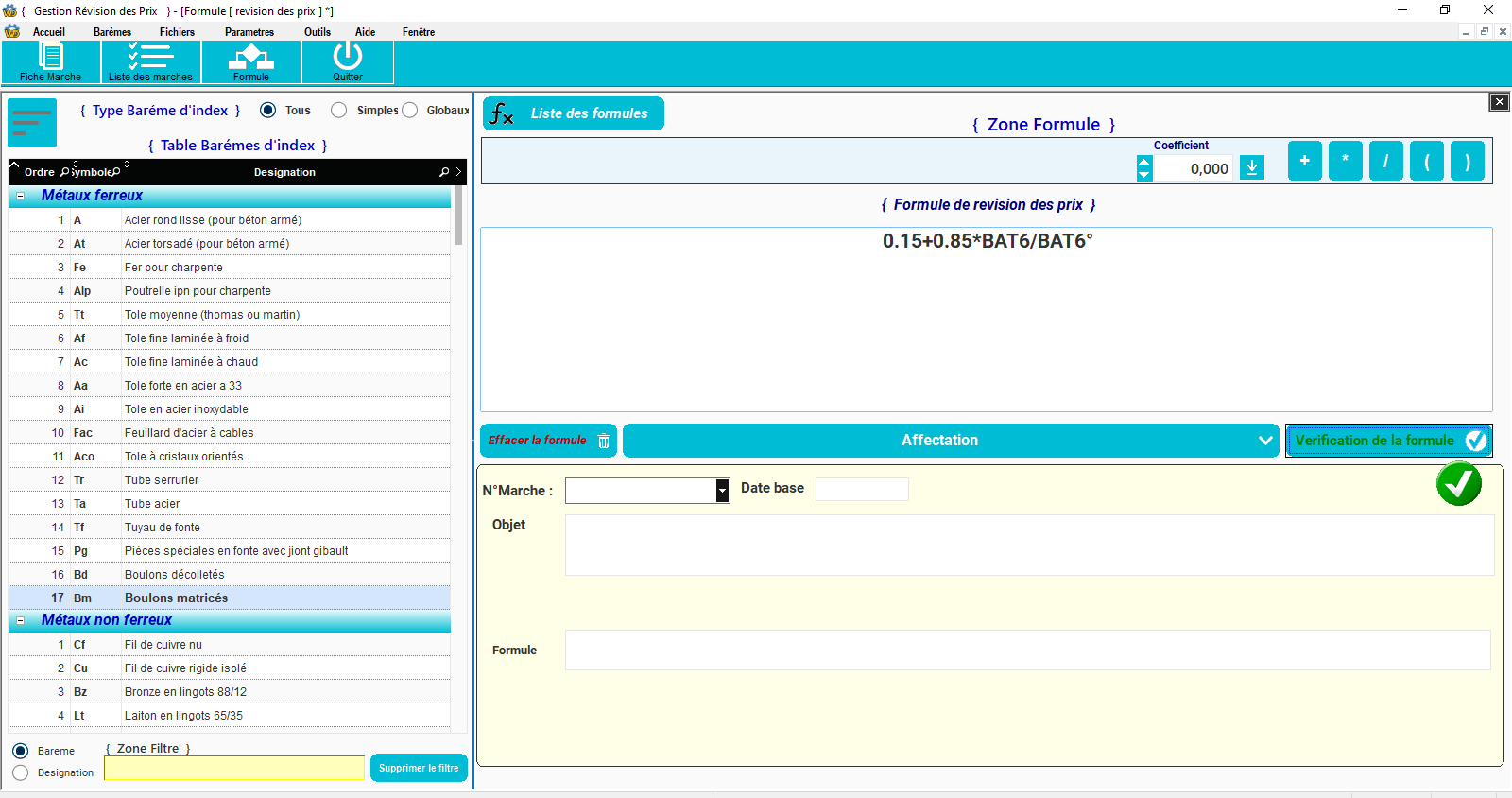
Task: Click Supprimer le filtre button
Action: [x=419, y=768]
